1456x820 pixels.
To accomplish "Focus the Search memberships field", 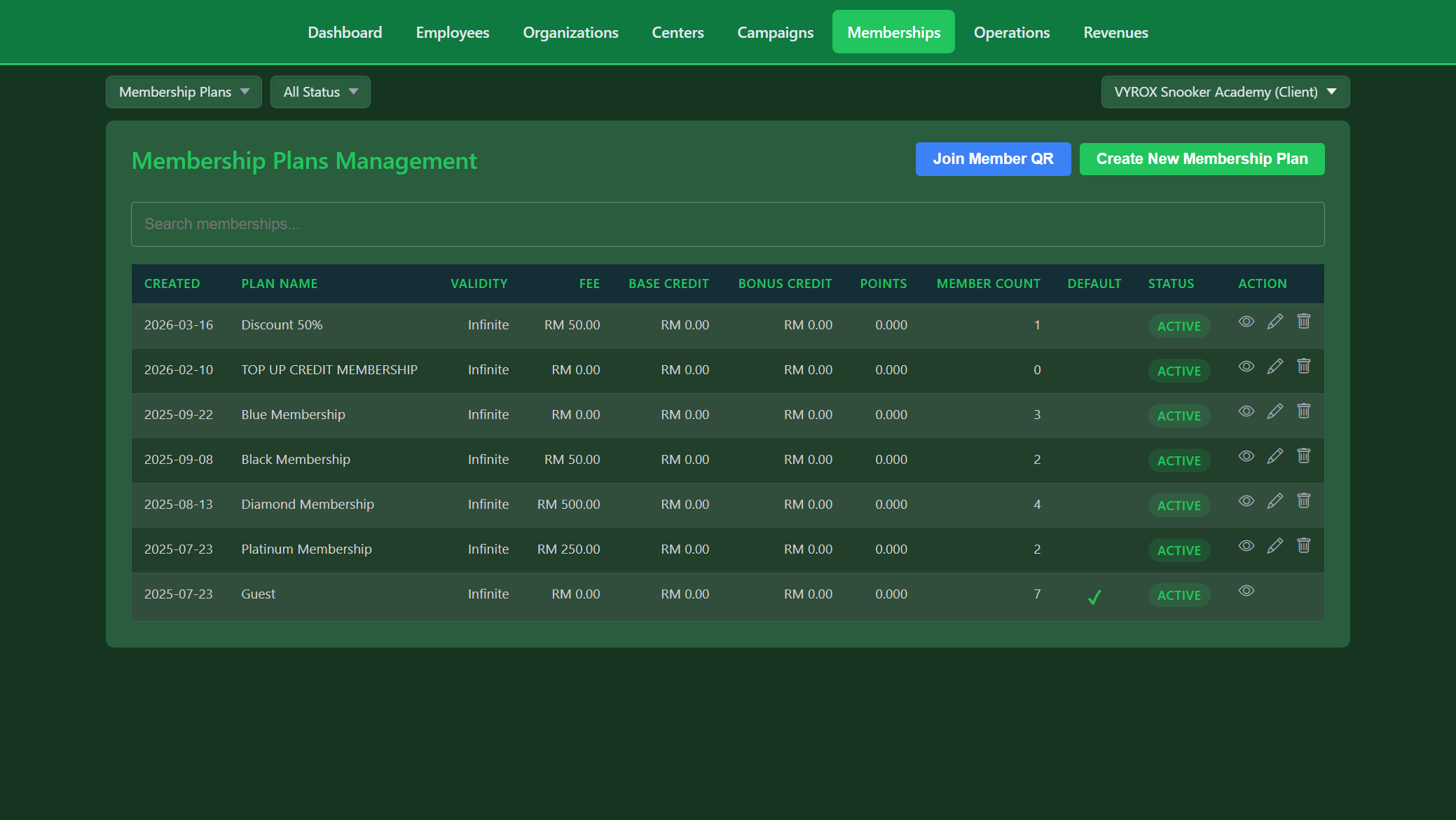I will pyautogui.click(x=727, y=224).
